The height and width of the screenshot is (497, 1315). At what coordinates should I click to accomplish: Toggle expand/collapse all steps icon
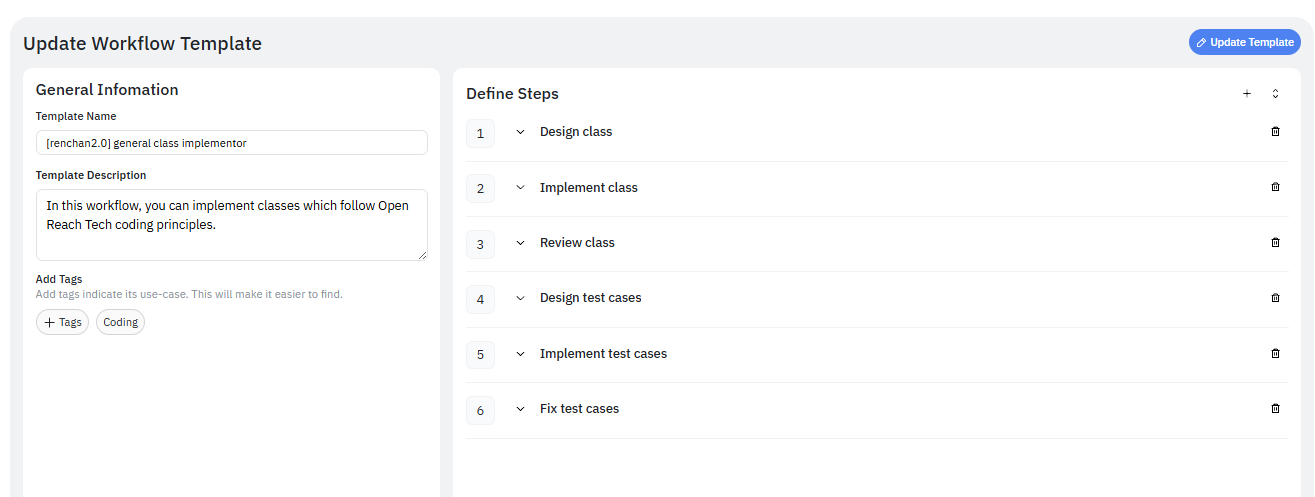pyautogui.click(x=1275, y=94)
